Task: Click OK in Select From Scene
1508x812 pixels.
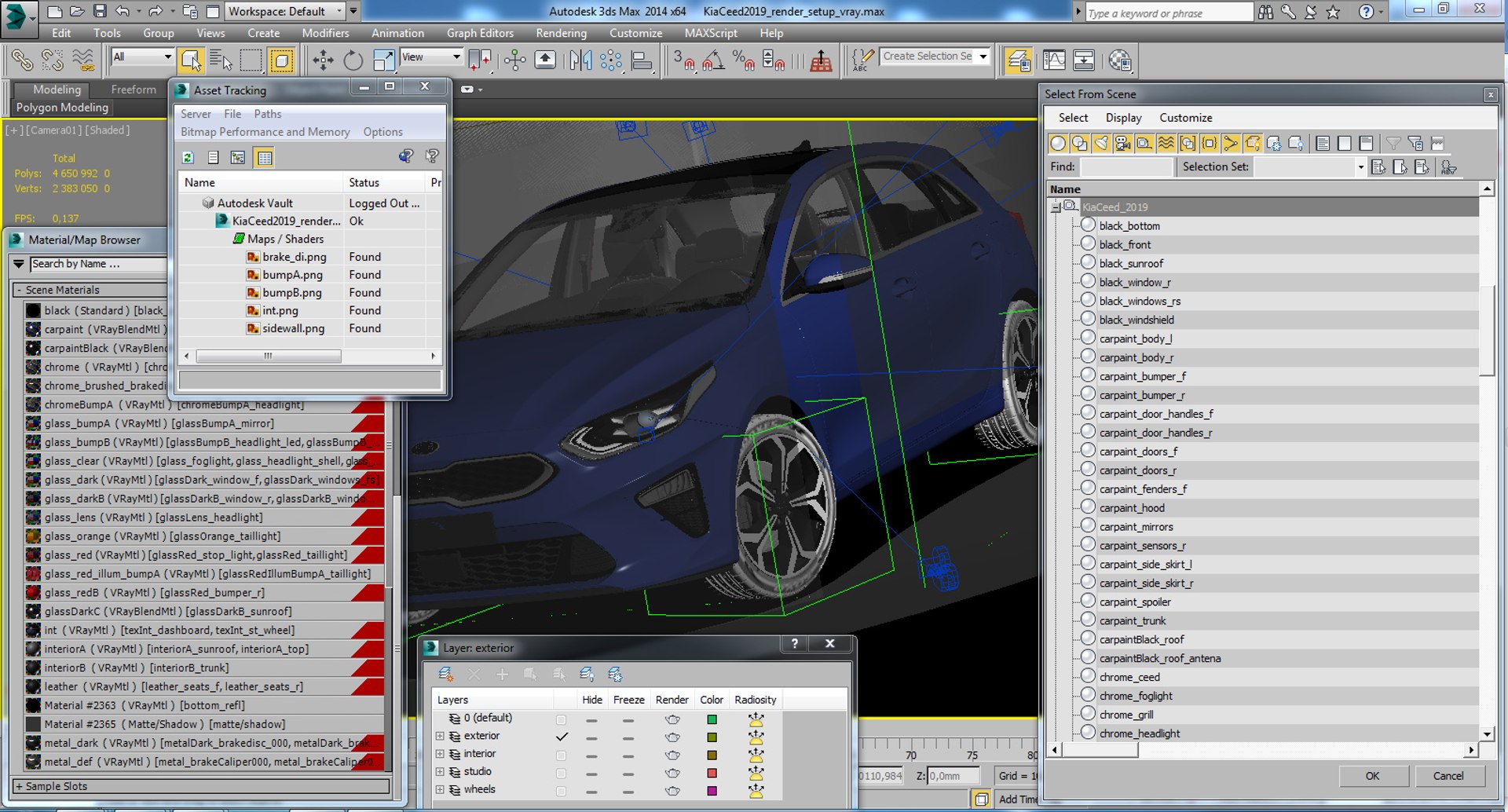Action: [x=1372, y=776]
